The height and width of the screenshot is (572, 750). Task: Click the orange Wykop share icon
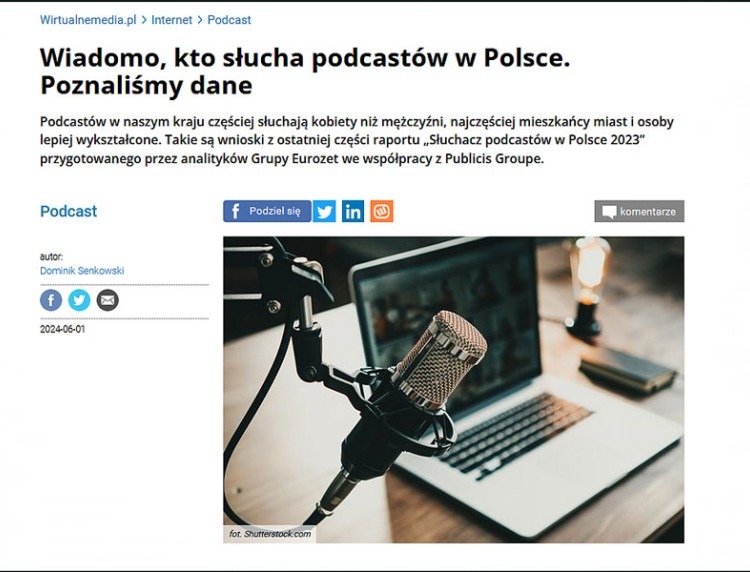pyautogui.click(x=382, y=211)
